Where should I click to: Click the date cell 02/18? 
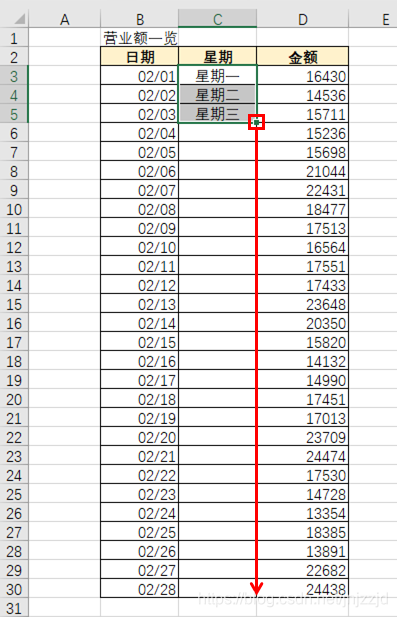pos(140,399)
